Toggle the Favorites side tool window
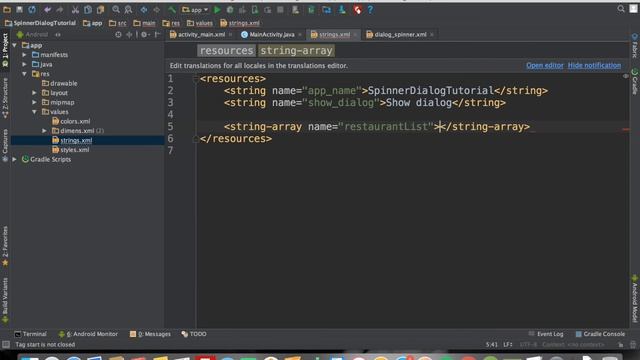The height and width of the screenshot is (360, 640). [5, 246]
